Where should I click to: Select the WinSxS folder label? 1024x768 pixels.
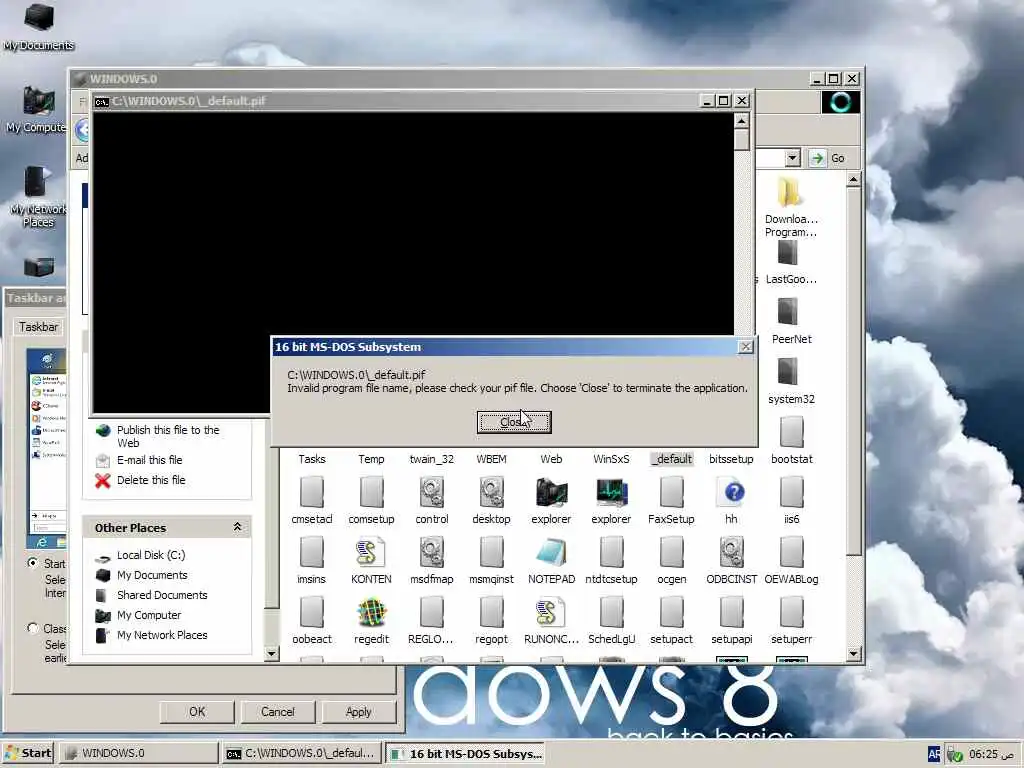click(x=611, y=459)
